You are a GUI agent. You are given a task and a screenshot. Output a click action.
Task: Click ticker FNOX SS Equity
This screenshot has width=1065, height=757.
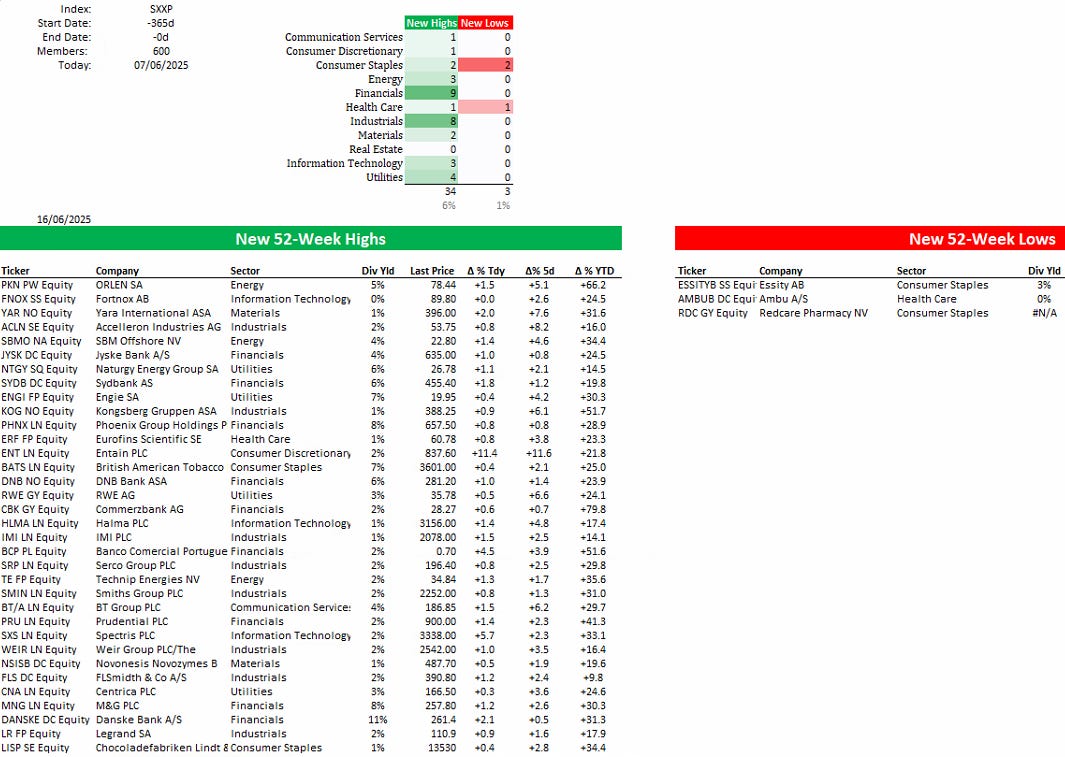click(x=38, y=299)
